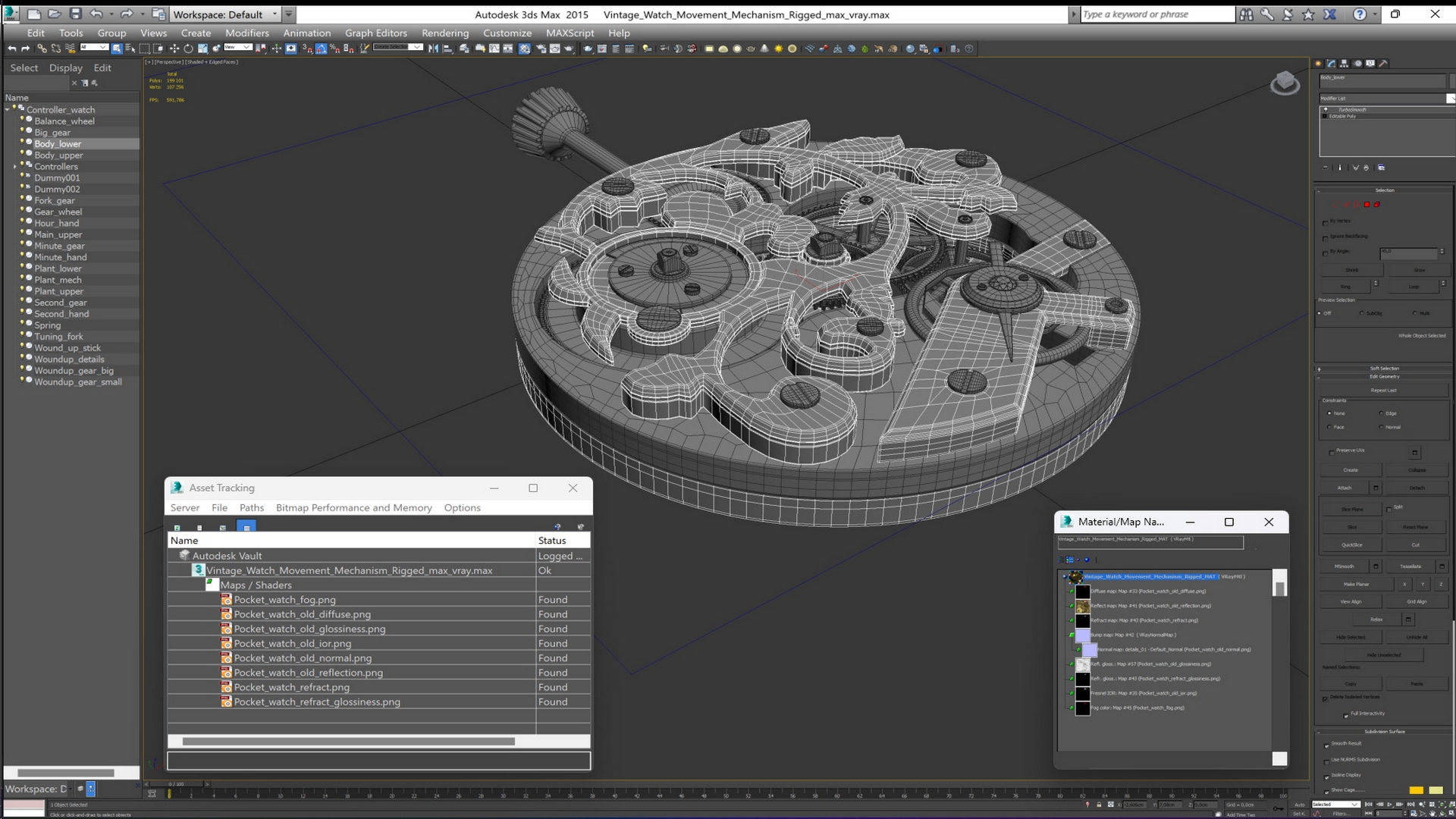Open the Workspace: Default dropdown
This screenshot has width=1456, height=819.
pos(226,14)
